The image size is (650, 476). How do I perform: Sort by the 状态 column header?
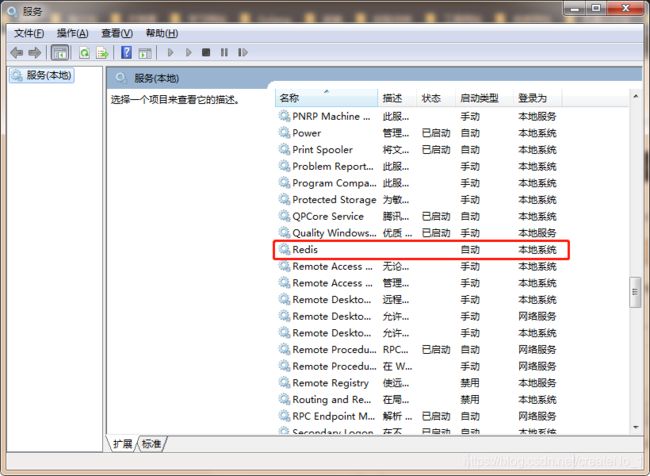(x=436, y=98)
